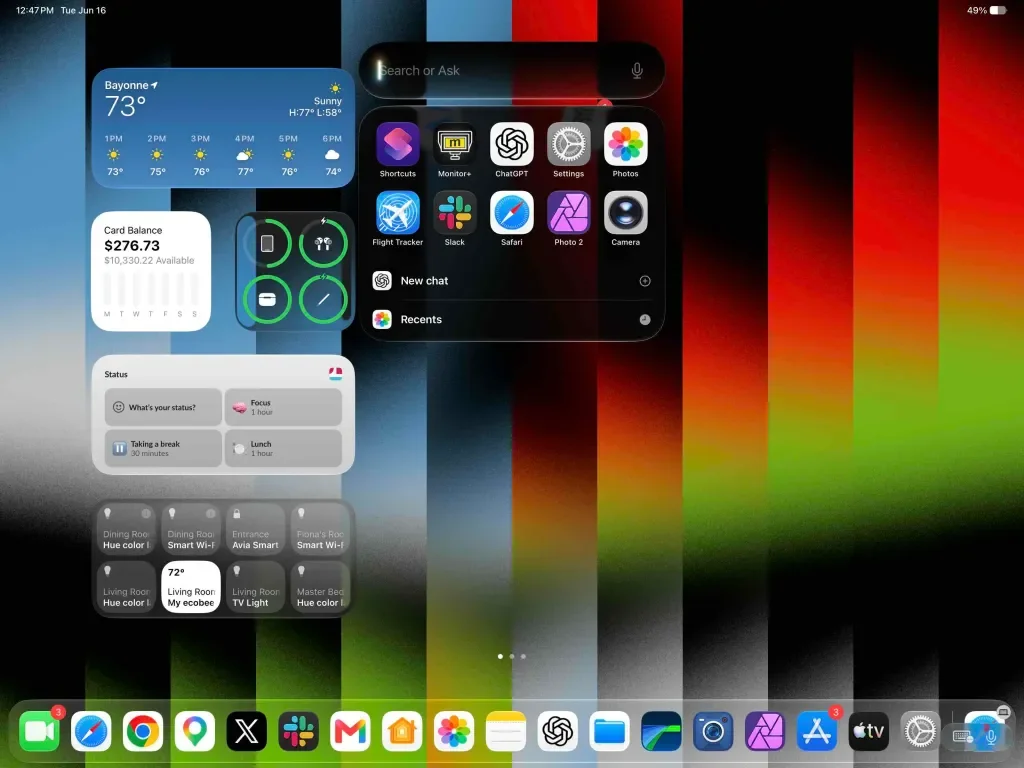Open Settings from the Spotlight suggestions grid

click(568, 144)
